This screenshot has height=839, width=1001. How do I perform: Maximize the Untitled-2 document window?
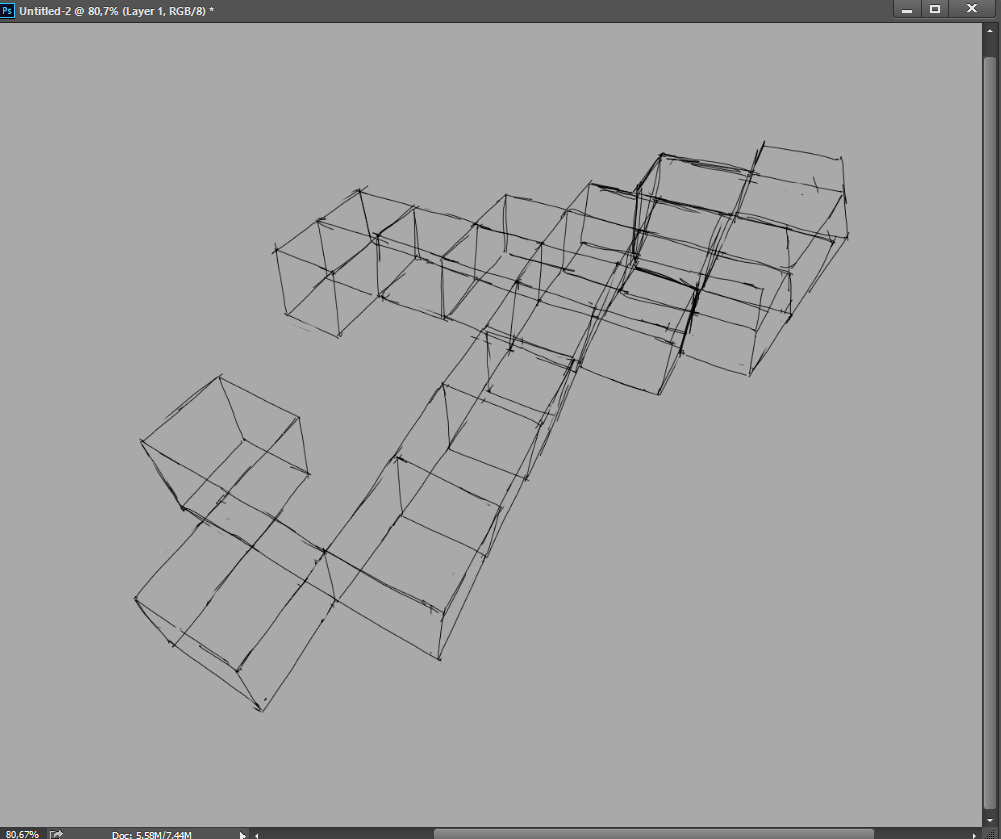[x=935, y=9]
